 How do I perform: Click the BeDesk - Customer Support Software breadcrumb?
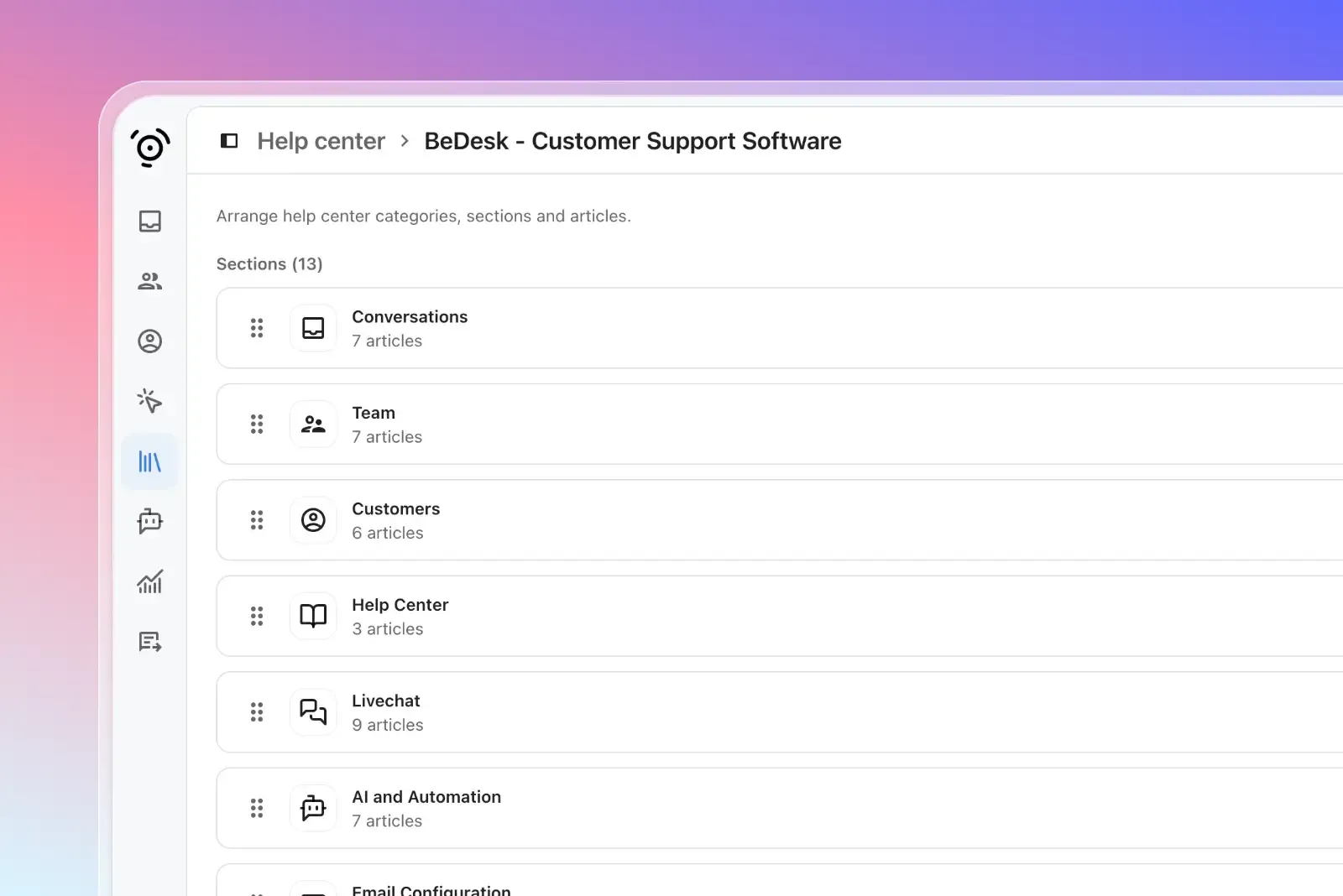click(632, 141)
